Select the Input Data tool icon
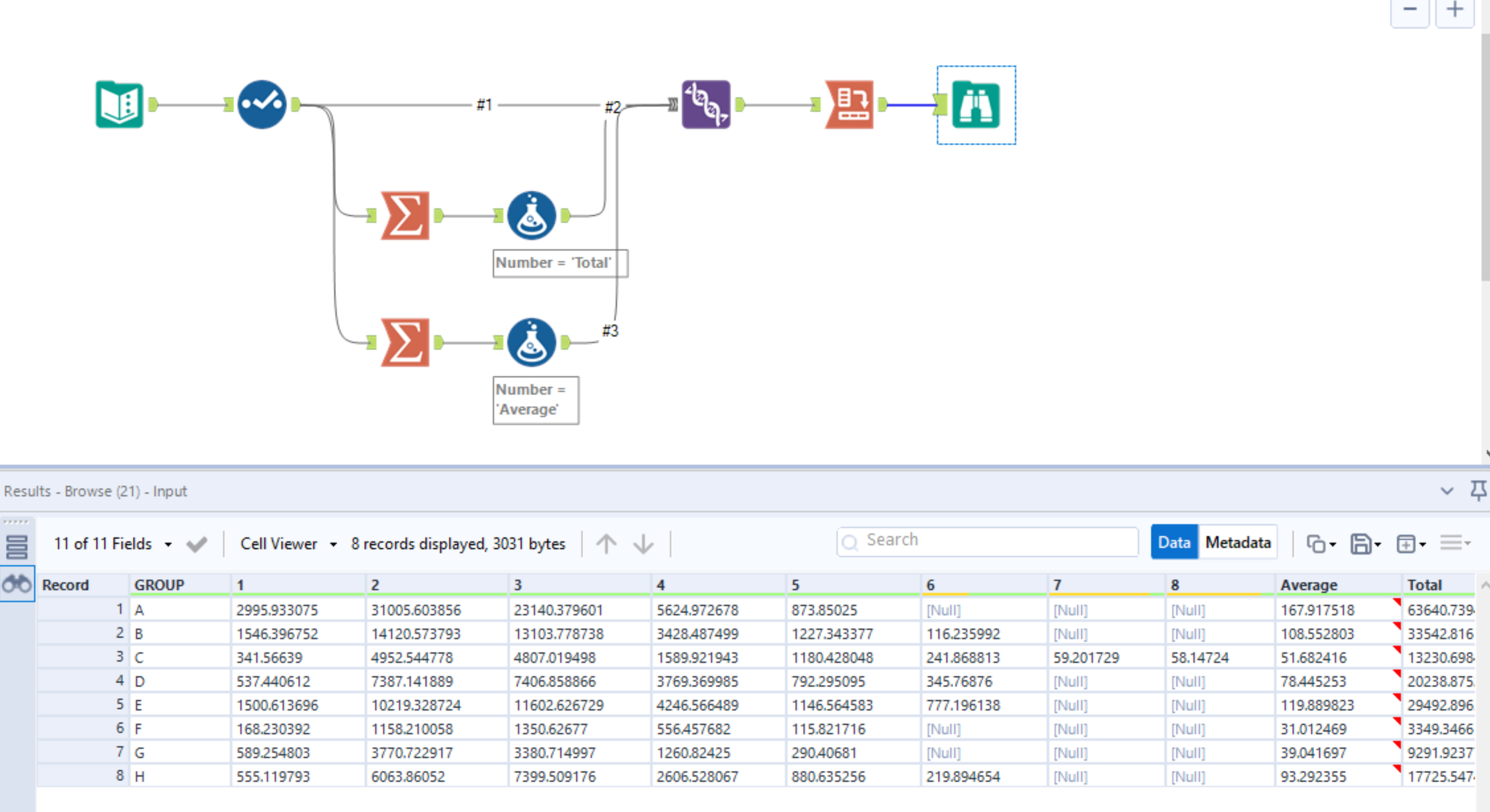The image size is (1490, 812). (119, 104)
